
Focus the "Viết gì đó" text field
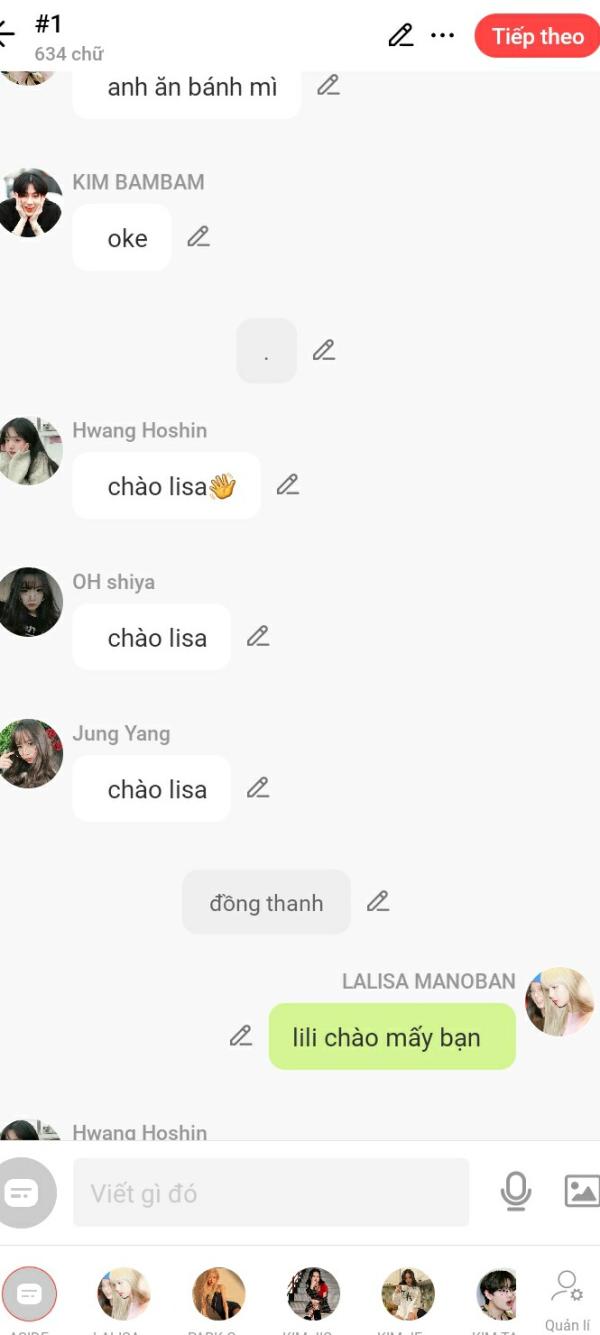[x=271, y=1192]
